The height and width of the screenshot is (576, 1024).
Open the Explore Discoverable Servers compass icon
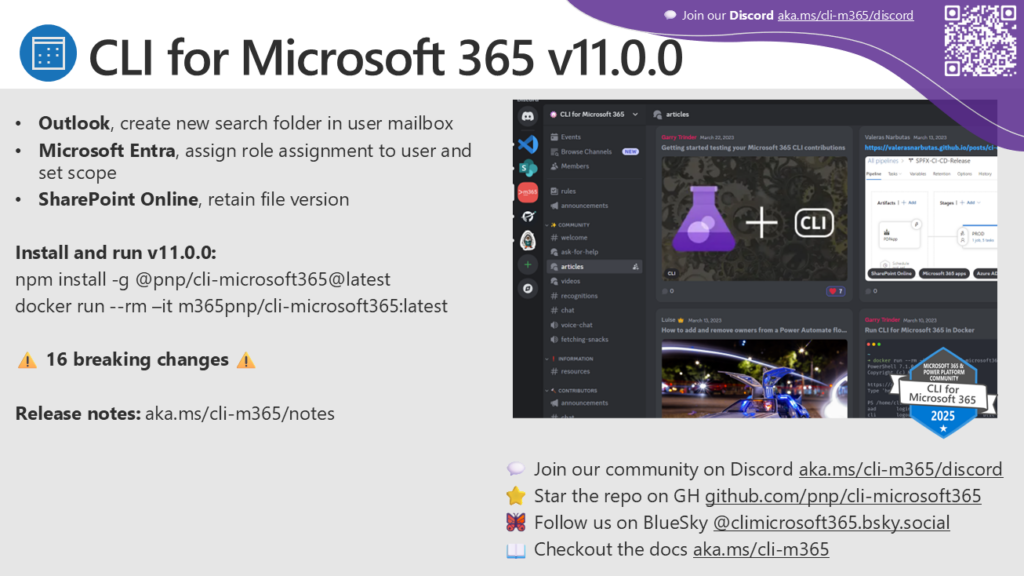[x=528, y=289]
